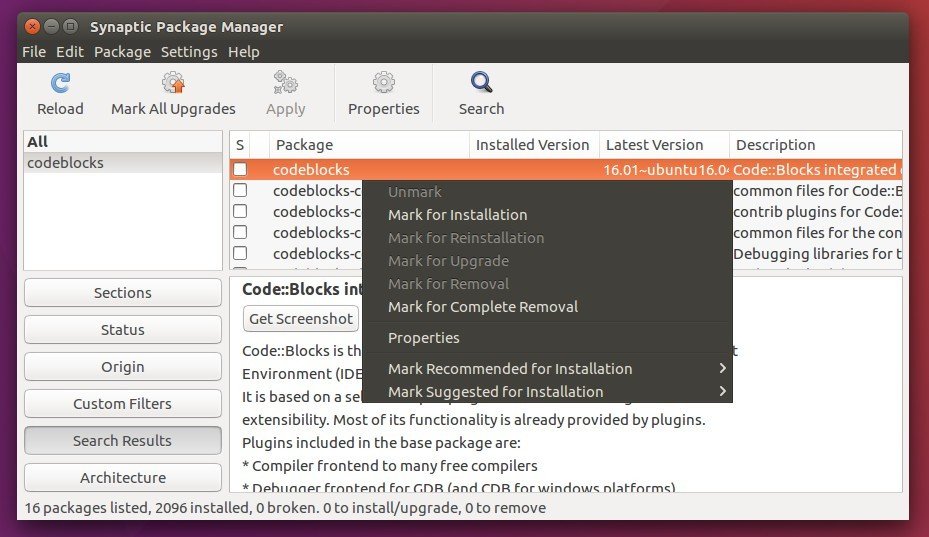This screenshot has width=929, height=537.
Task: Click the Architecture filter button
Action: point(123,478)
